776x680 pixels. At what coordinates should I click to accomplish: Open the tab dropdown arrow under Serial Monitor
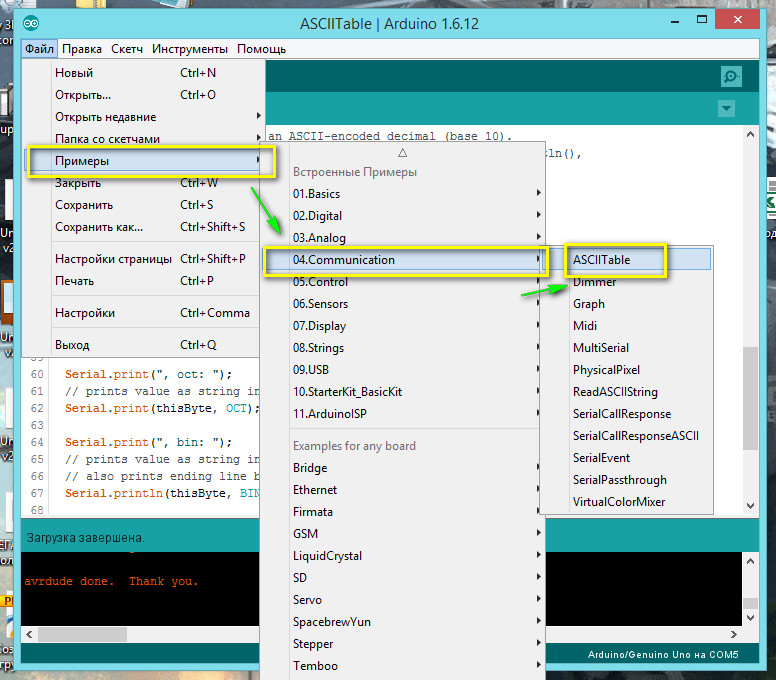coord(726,108)
